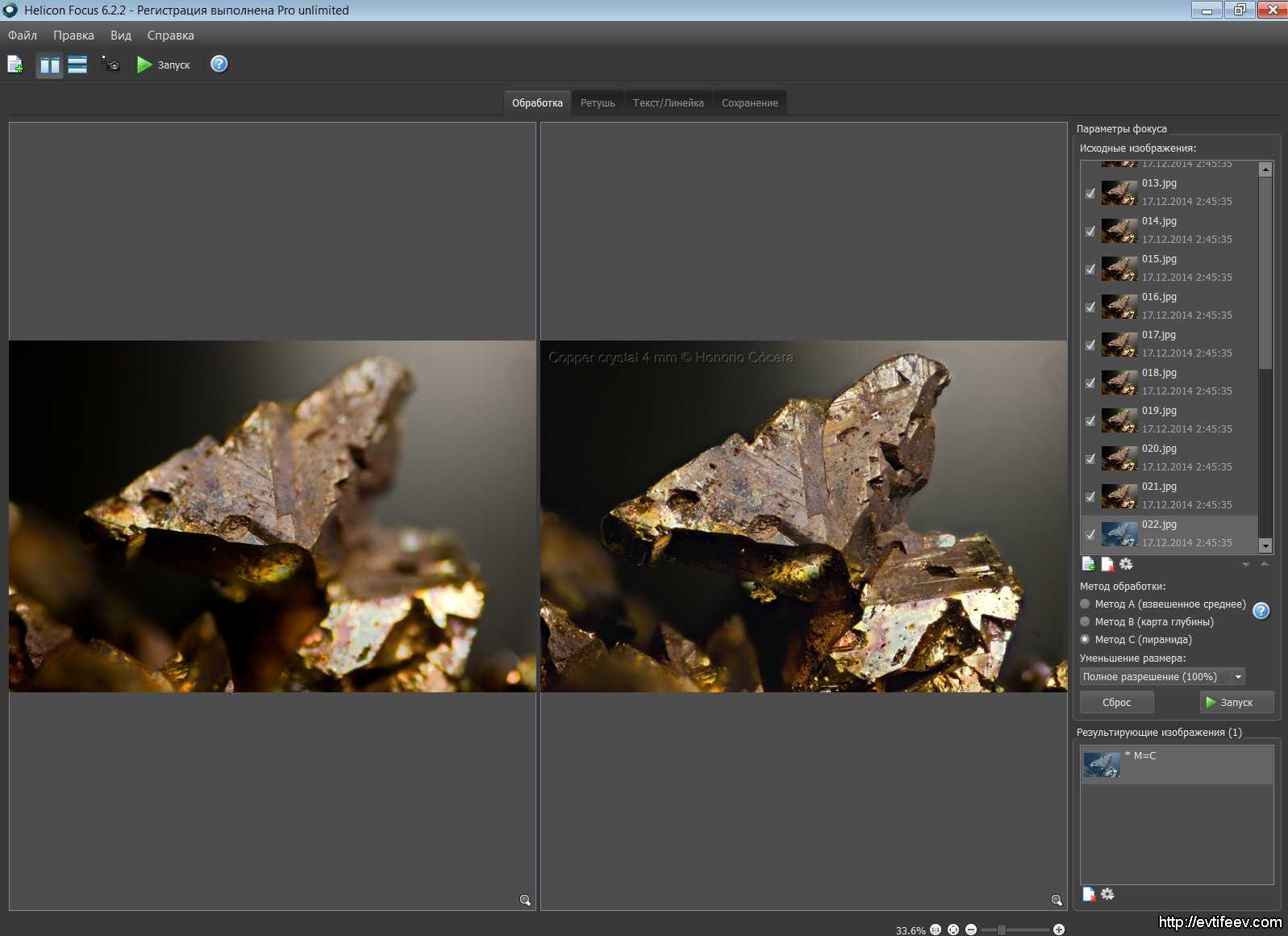1288x936 pixels.
Task: Click the 016.jpg thumbnail image
Action: point(1119,307)
